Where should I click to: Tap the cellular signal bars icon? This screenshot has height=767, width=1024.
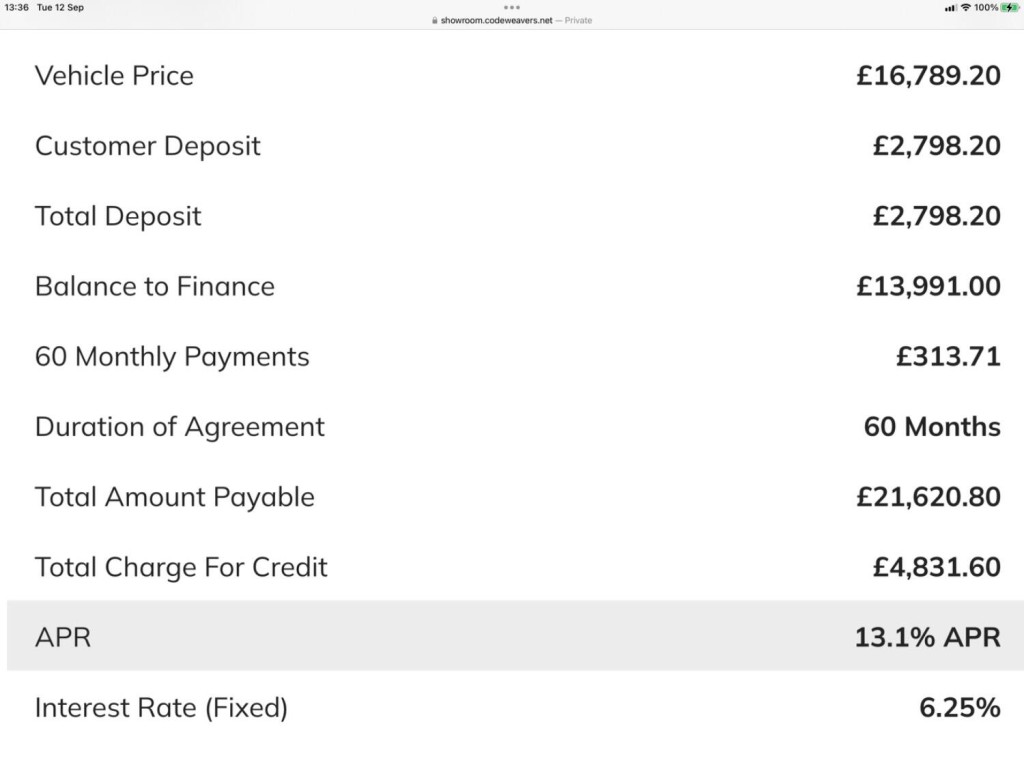pos(951,8)
